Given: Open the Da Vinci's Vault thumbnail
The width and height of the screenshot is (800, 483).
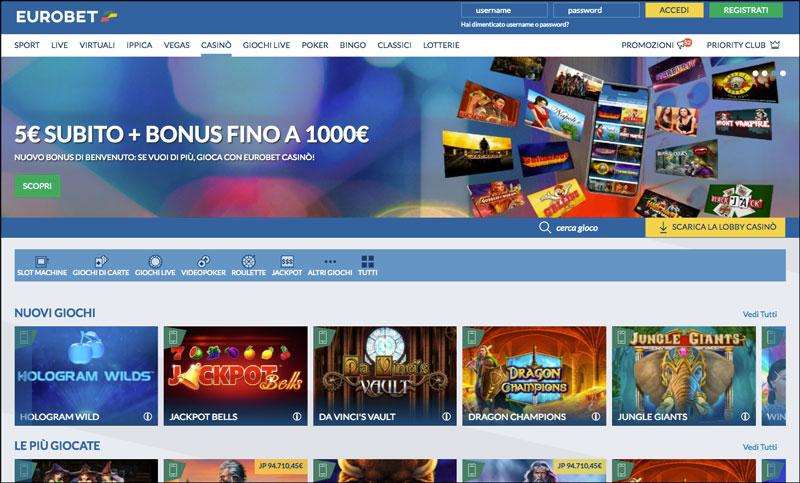Looking at the screenshot, I should [x=385, y=376].
